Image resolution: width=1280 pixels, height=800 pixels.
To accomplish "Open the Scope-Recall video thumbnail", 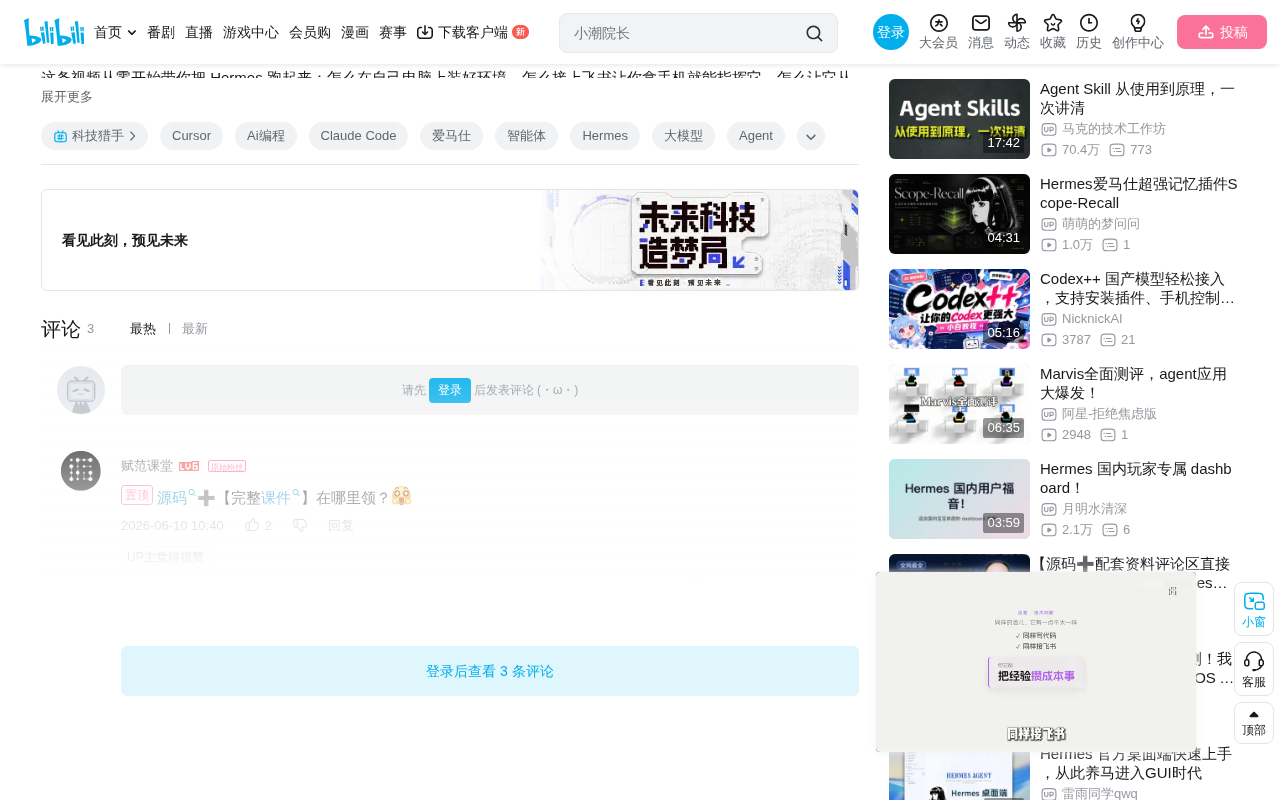I will tap(959, 214).
